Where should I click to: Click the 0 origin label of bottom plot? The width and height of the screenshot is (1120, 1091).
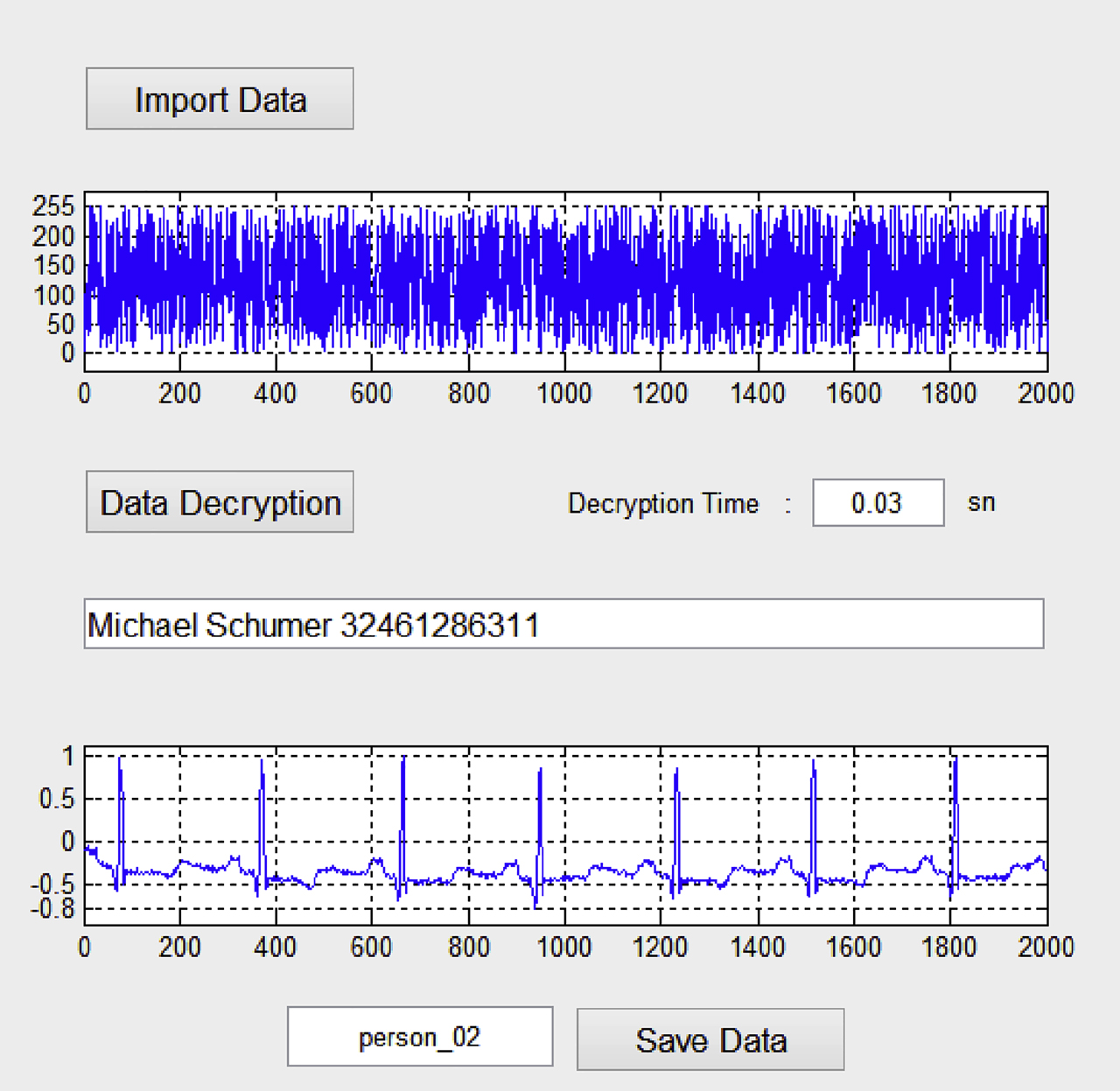click(85, 948)
